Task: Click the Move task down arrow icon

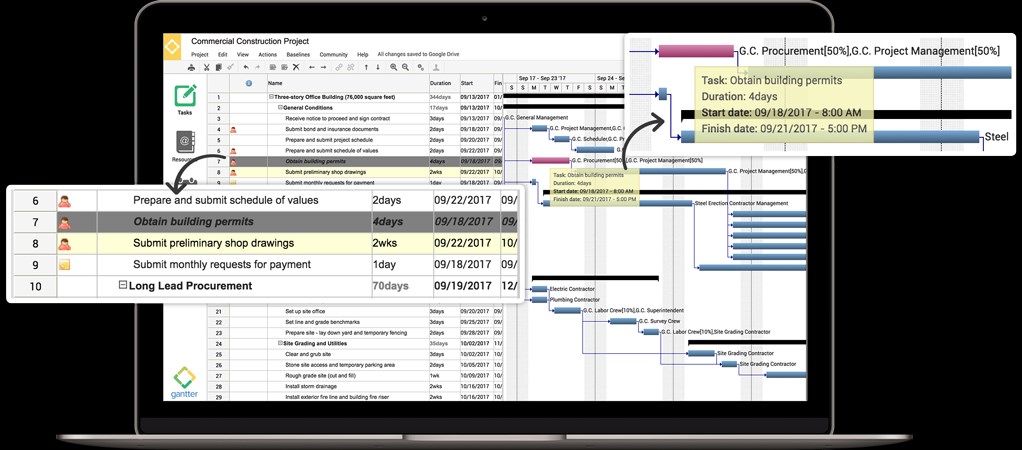Action: [378, 67]
